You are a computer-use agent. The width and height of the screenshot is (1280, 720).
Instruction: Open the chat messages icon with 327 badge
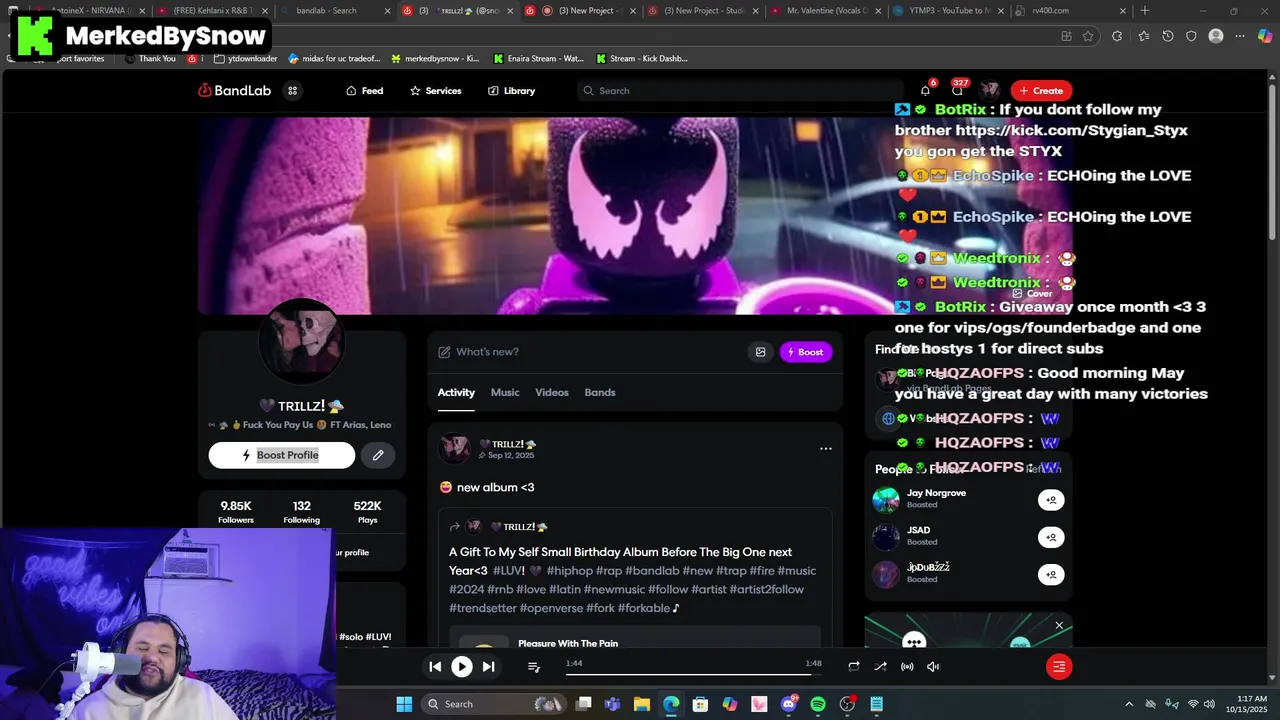click(x=957, y=91)
